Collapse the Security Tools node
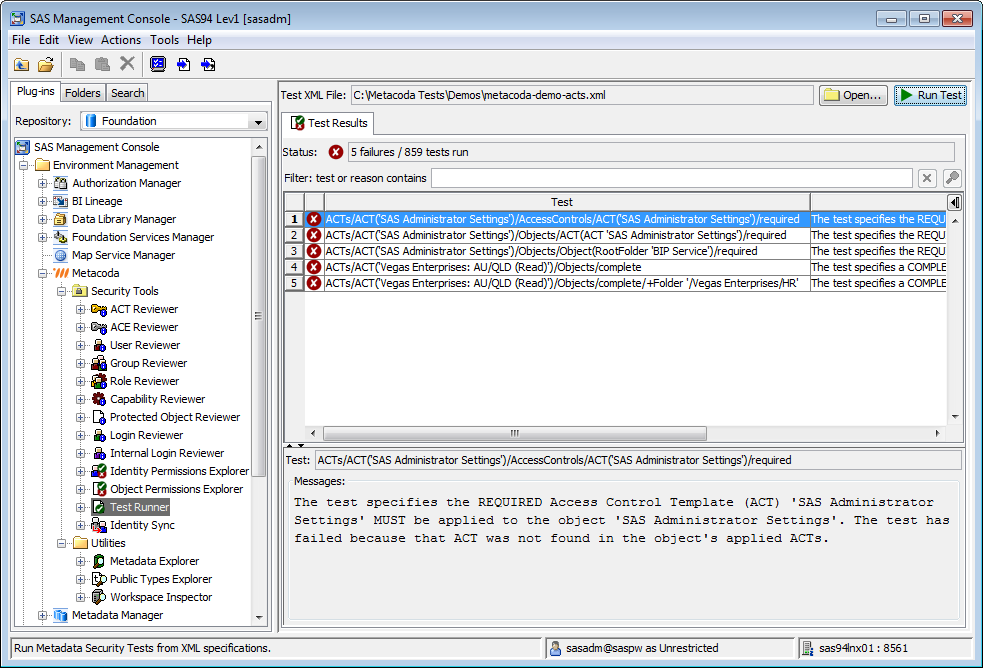 pyautogui.click(x=61, y=291)
